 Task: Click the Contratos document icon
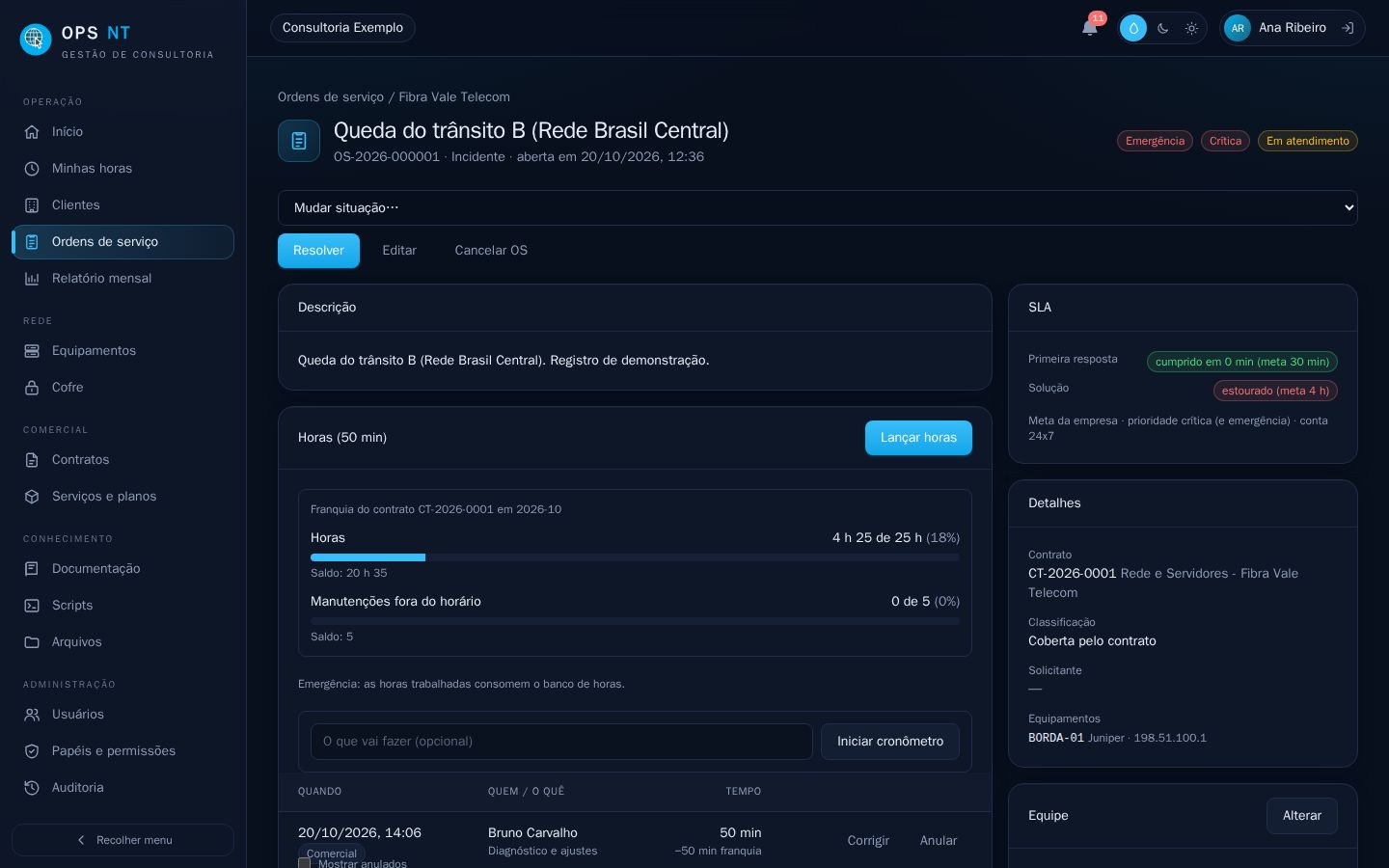(x=32, y=460)
